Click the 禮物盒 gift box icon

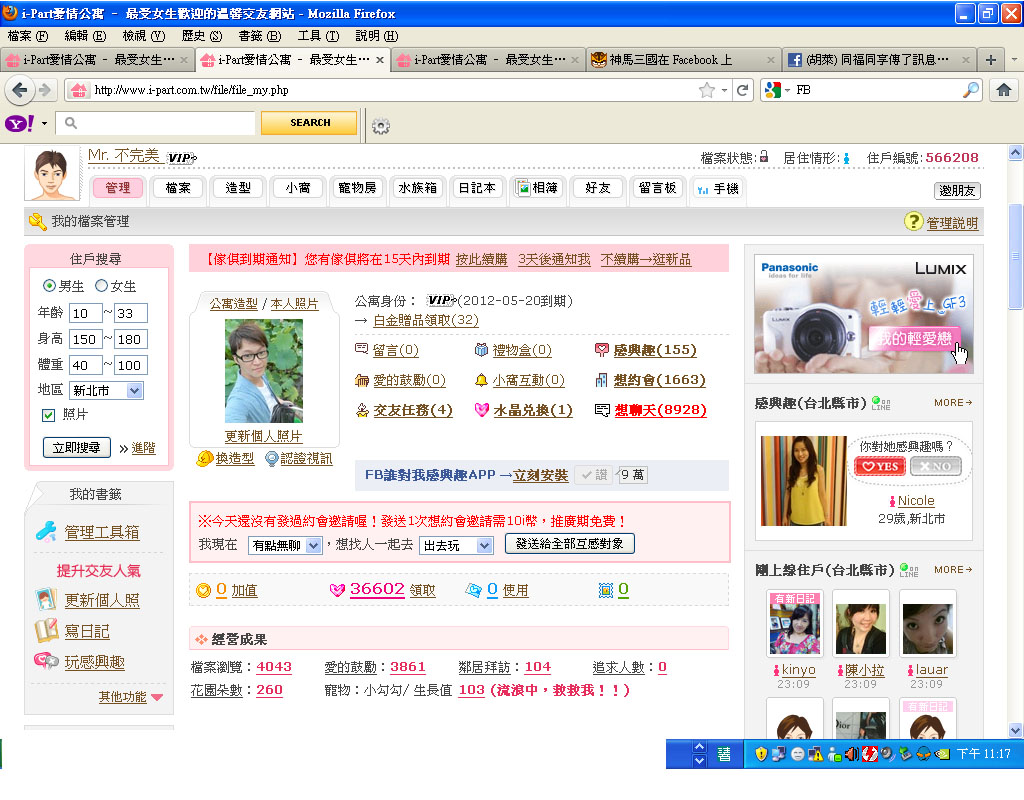pos(481,350)
